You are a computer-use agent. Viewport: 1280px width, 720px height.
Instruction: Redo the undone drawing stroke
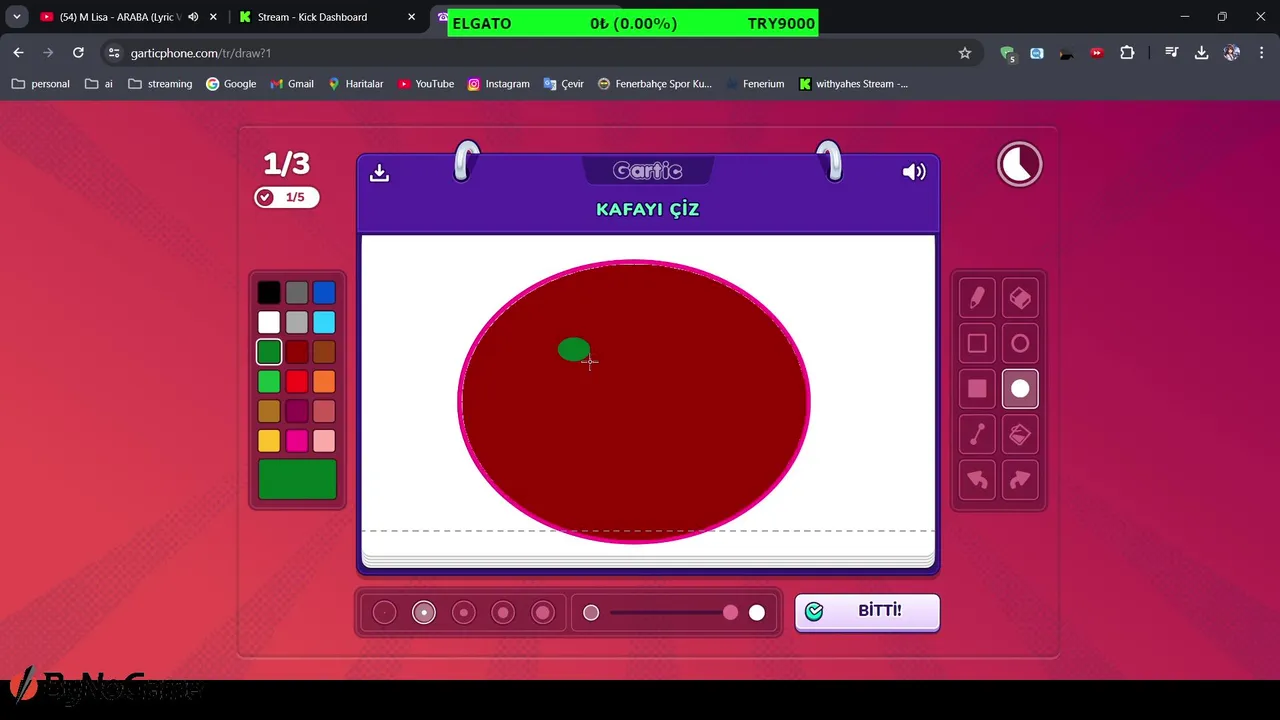pyautogui.click(x=1020, y=480)
